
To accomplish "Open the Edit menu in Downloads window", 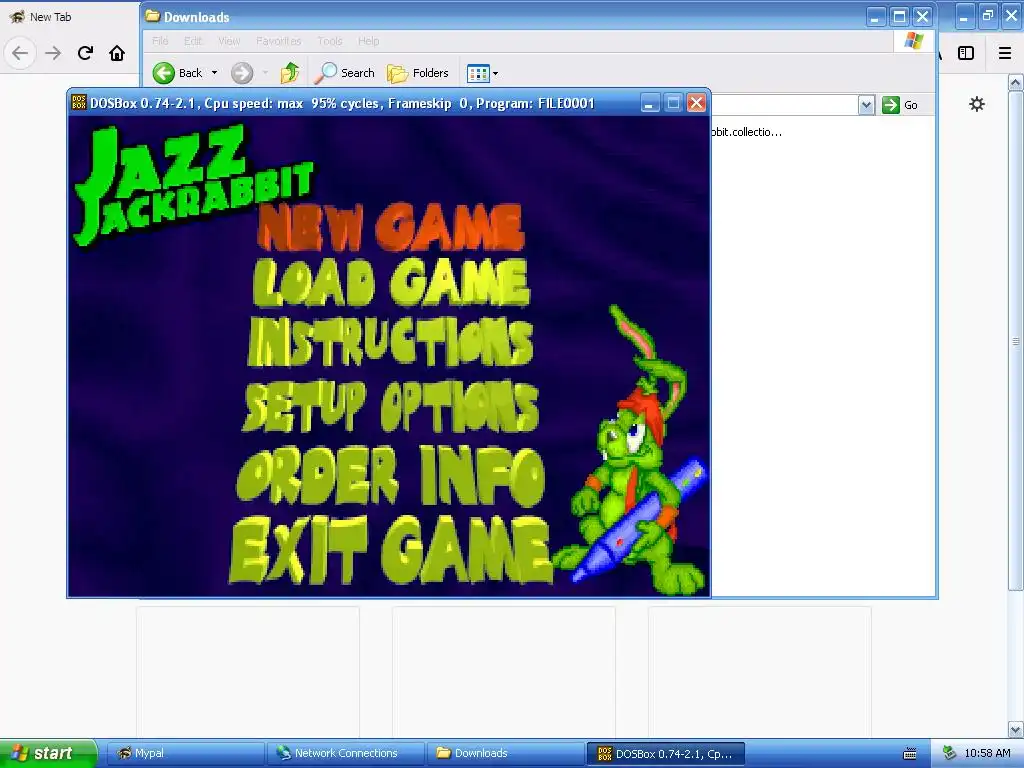I will pyautogui.click(x=193, y=40).
